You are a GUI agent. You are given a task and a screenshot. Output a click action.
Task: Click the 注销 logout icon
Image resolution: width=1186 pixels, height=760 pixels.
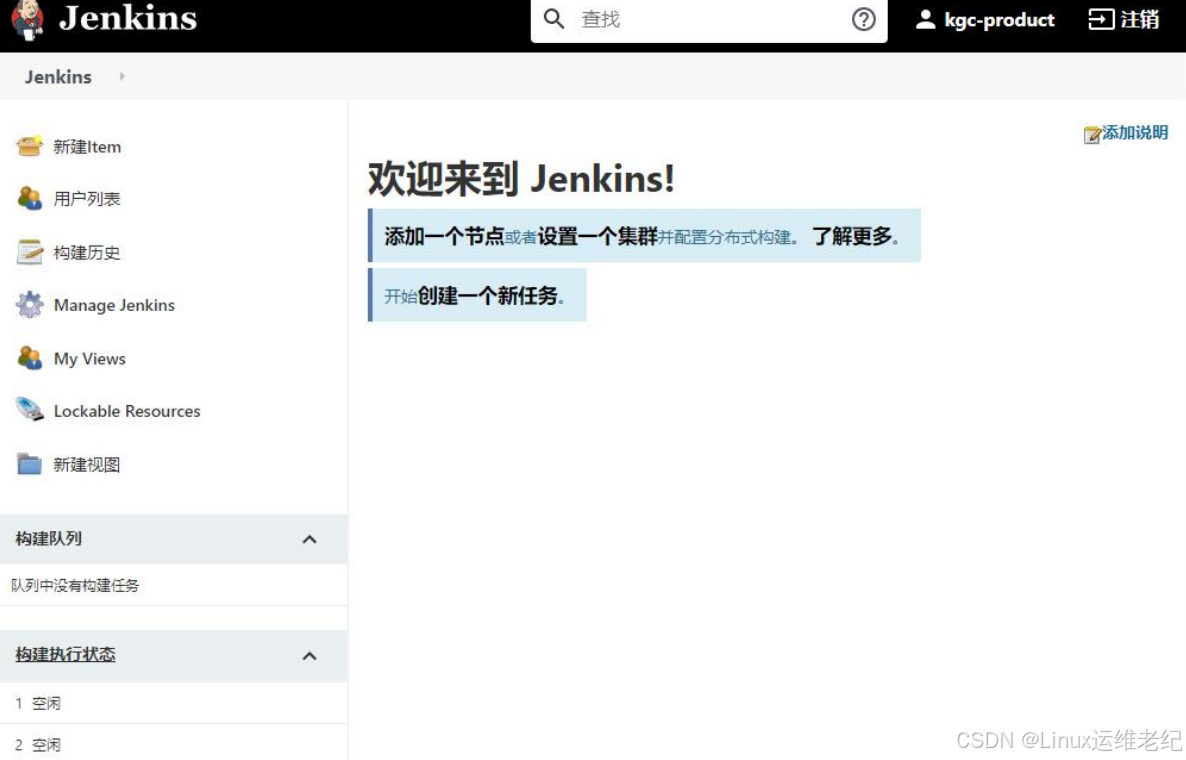coord(1101,19)
